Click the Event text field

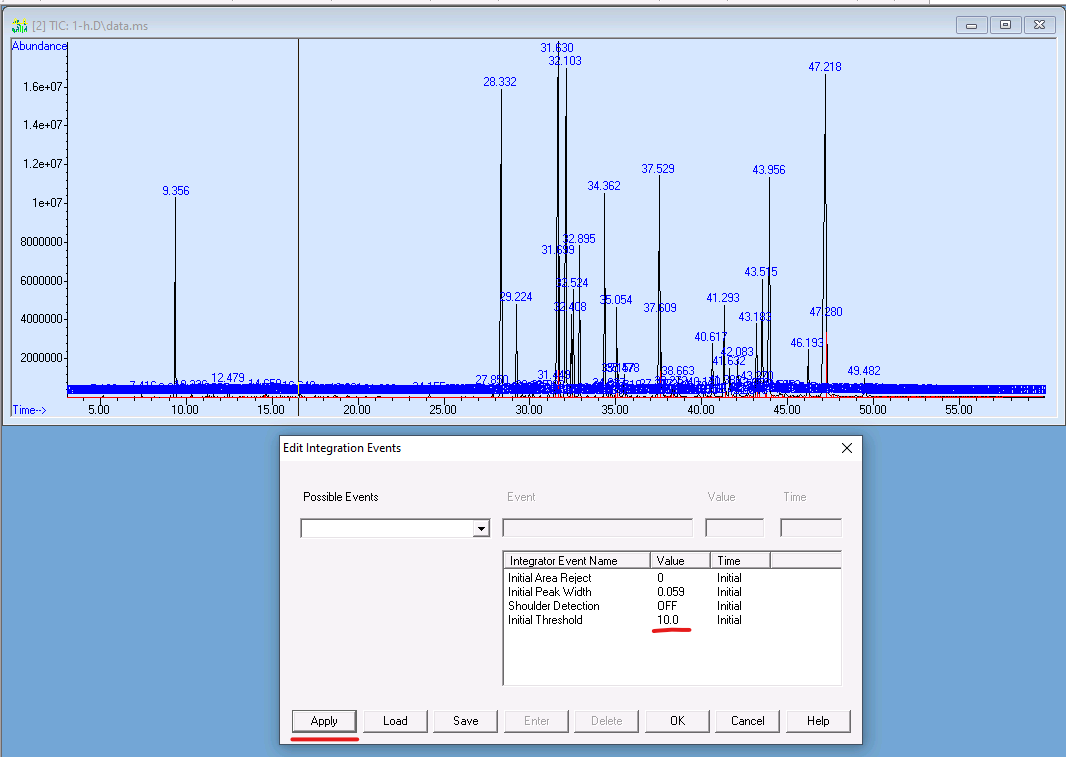[597, 528]
